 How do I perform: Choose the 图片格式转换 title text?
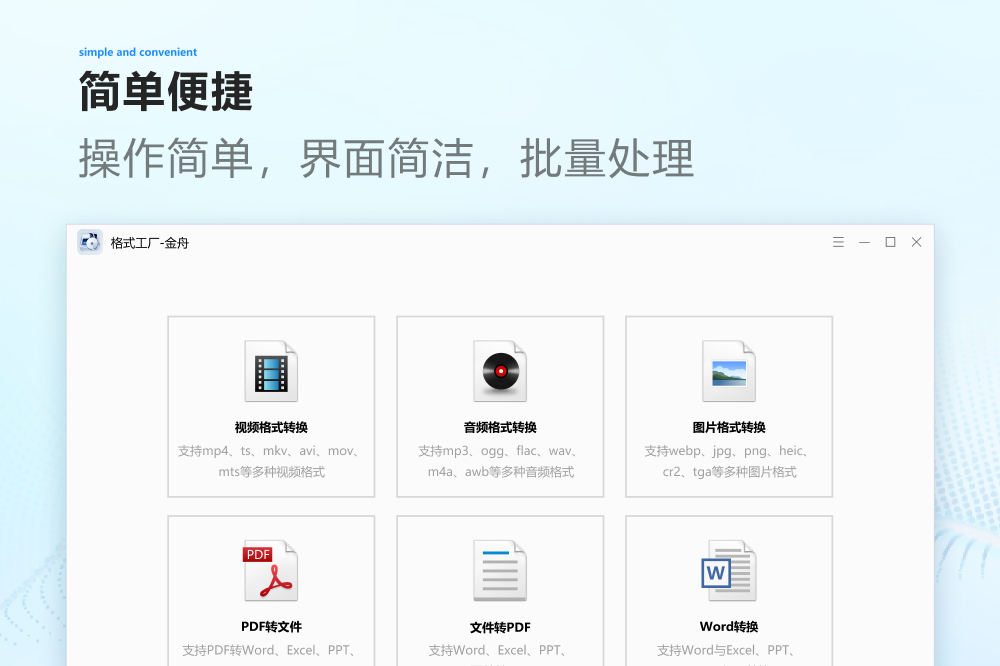pyautogui.click(x=729, y=427)
